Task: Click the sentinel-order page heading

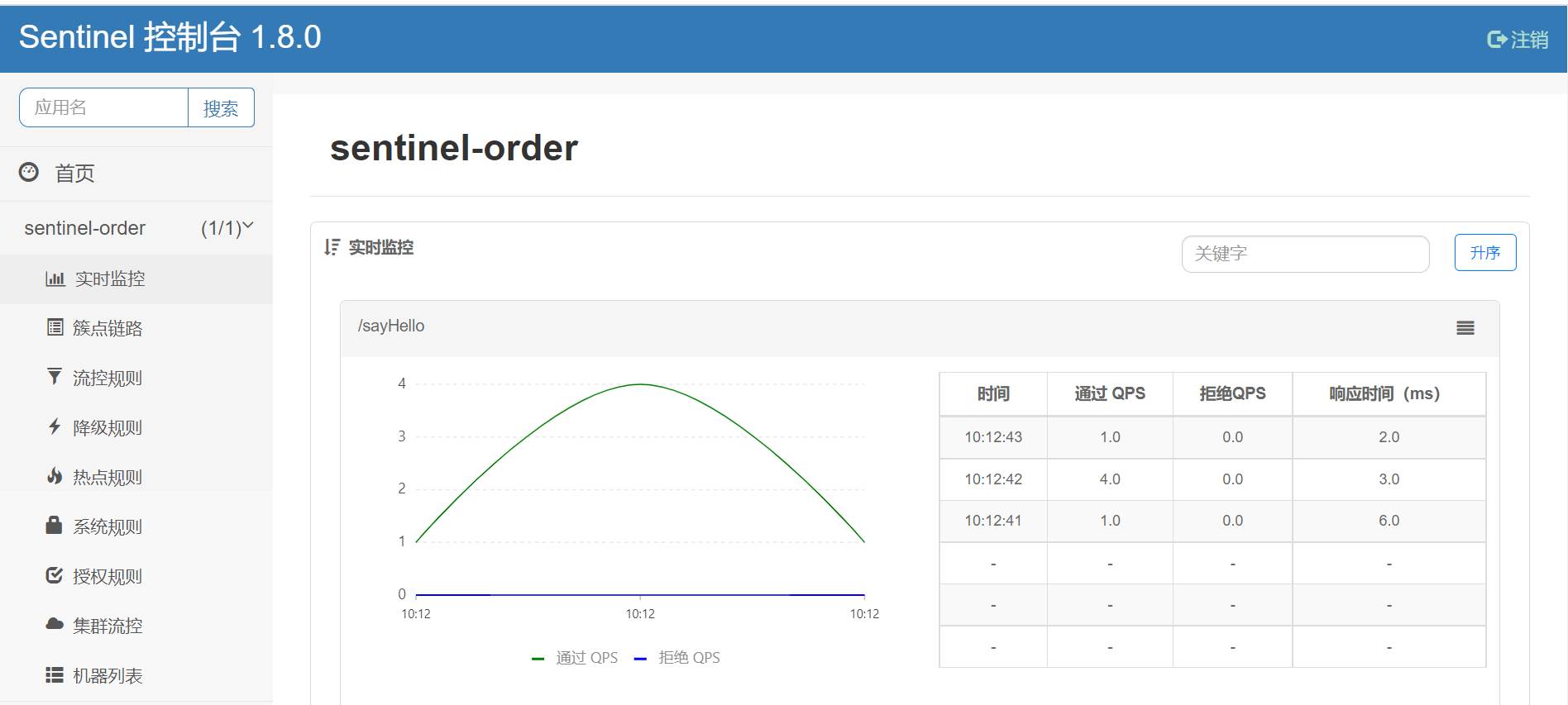Action: [454, 148]
